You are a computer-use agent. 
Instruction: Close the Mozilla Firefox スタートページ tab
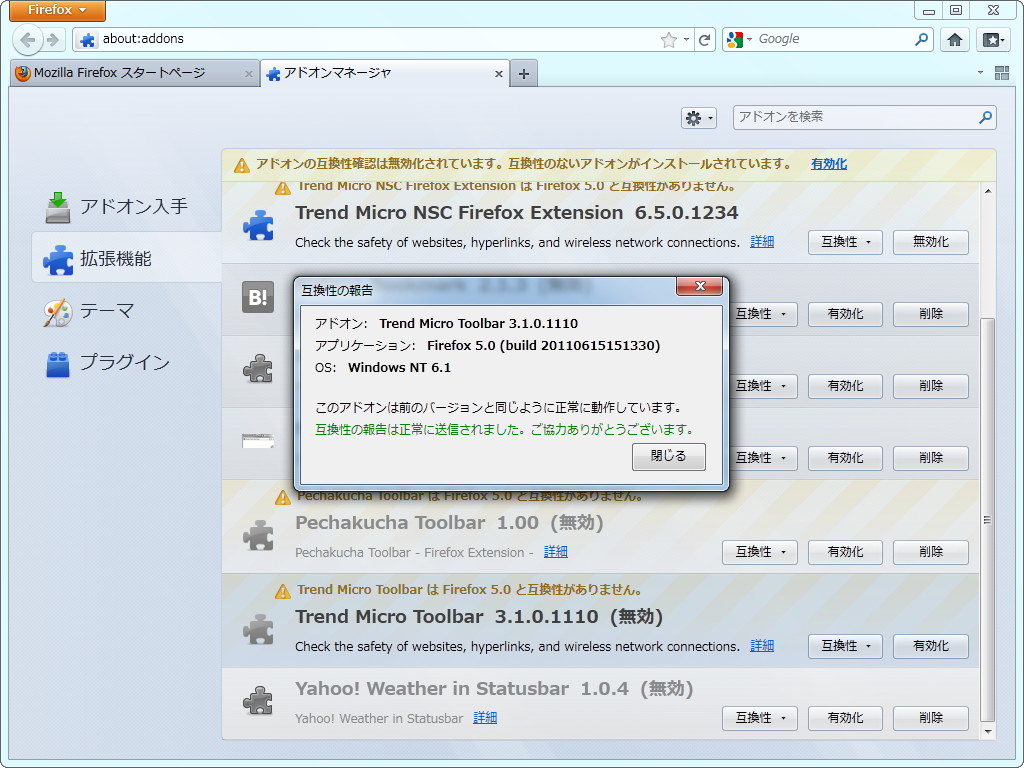tap(248, 74)
